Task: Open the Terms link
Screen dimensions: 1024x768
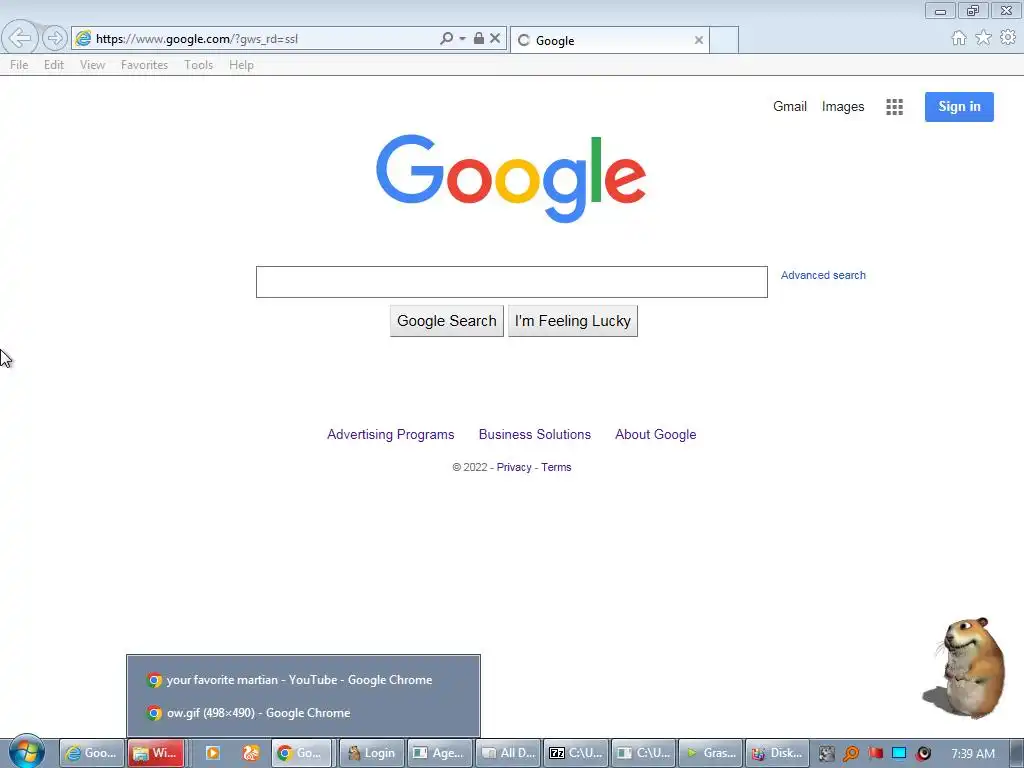Action: tap(556, 467)
